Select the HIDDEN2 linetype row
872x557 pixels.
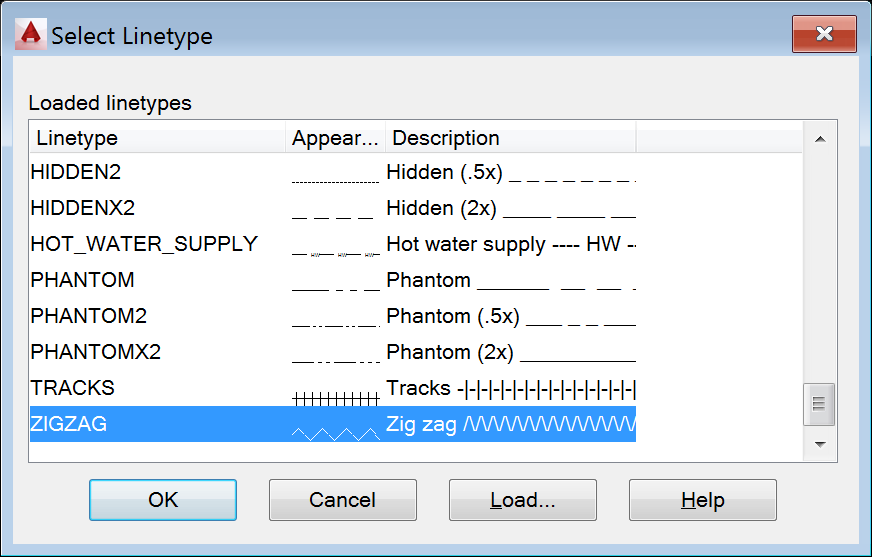point(76,172)
